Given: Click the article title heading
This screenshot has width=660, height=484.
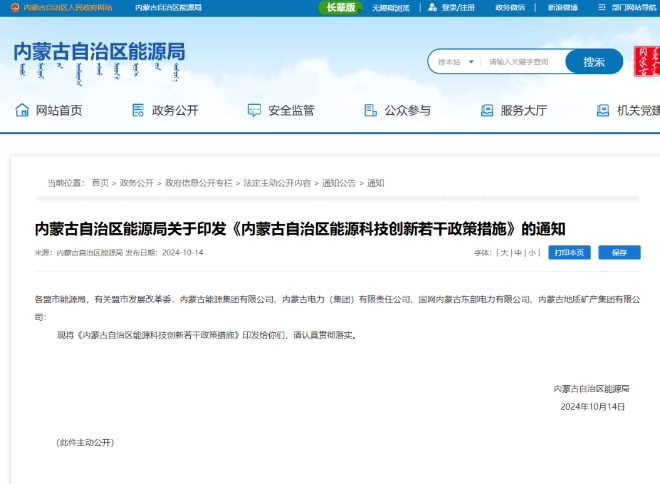Looking at the screenshot, I should coord(300,229).
